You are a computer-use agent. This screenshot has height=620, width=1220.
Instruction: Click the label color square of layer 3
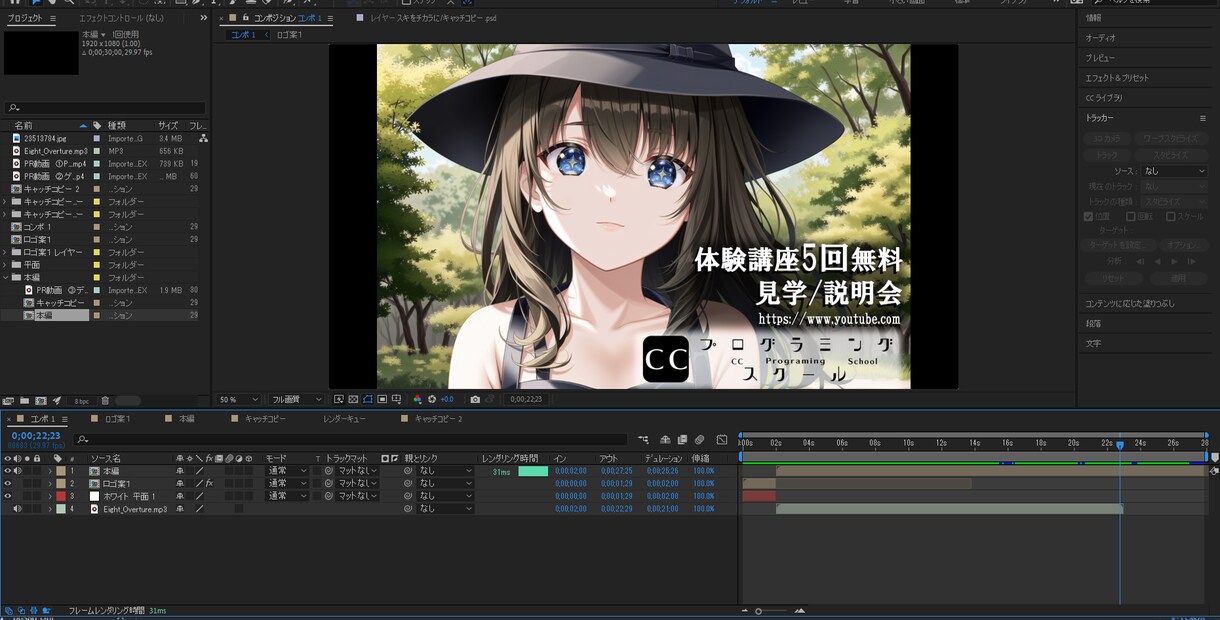coord(61,496)
